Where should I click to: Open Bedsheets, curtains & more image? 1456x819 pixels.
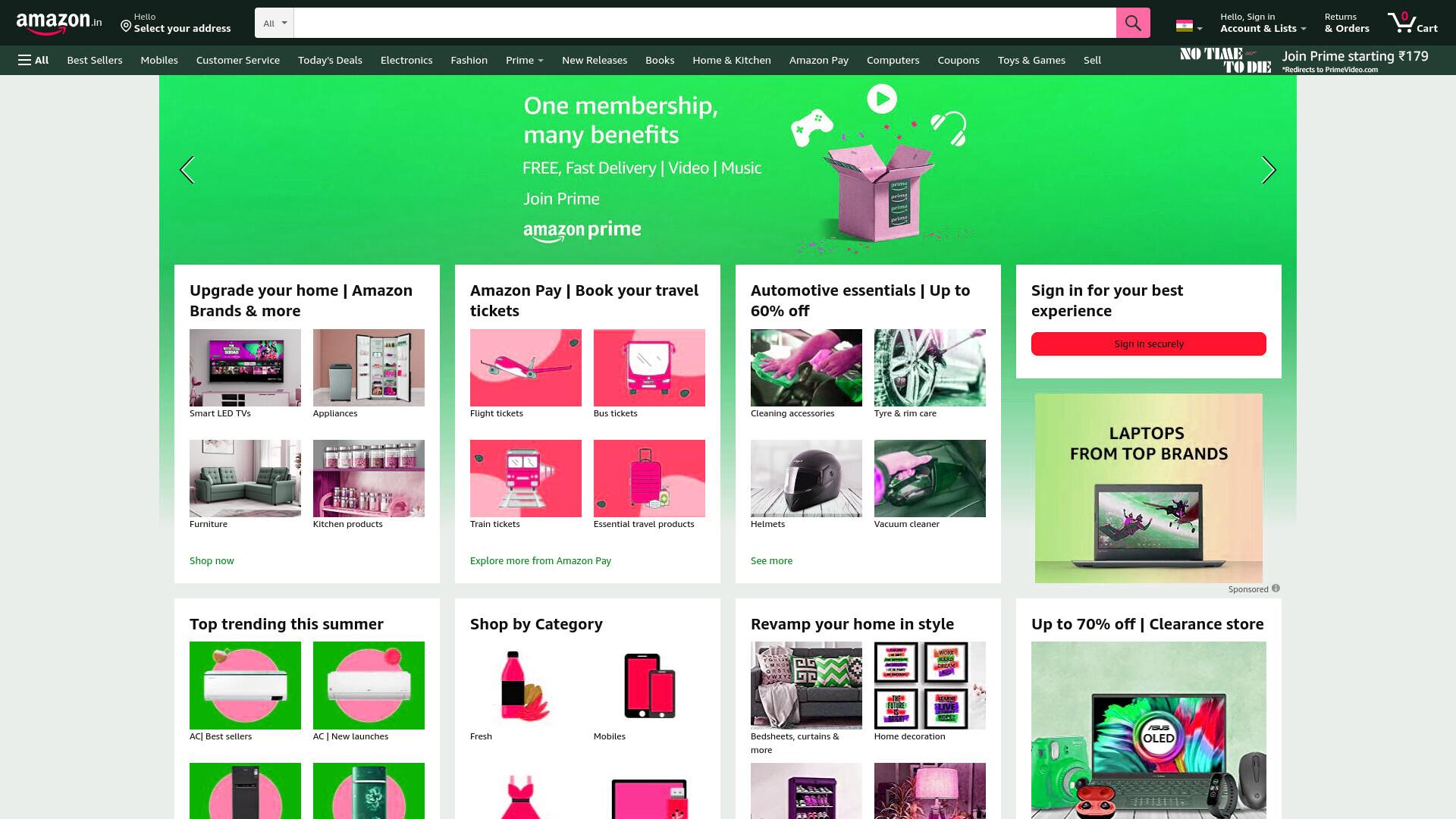coord(806,686)
